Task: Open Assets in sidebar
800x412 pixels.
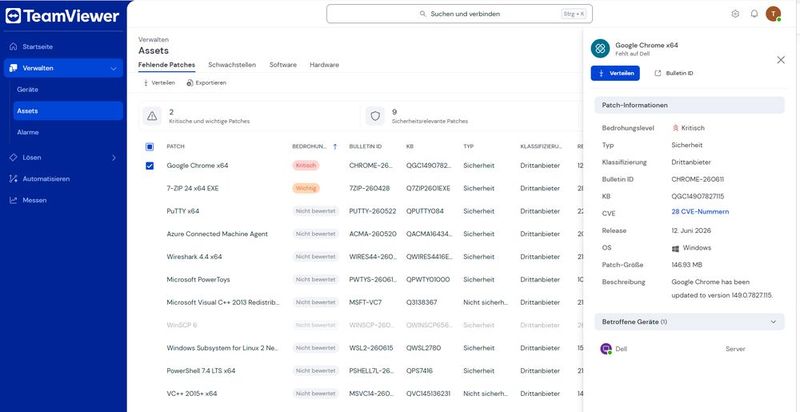Action: 68,111
